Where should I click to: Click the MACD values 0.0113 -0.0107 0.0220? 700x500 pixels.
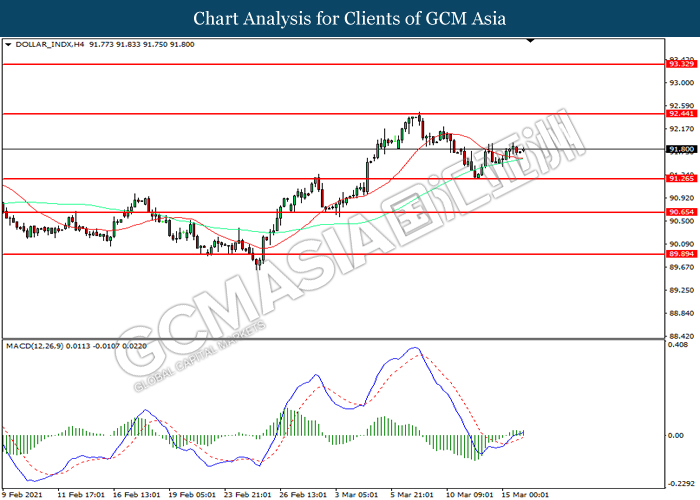click(x=107, y=346)
